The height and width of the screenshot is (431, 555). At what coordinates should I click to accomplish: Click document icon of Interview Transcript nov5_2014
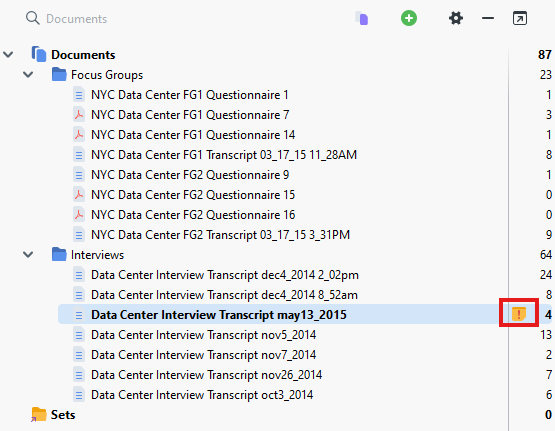tap(79, 335)
